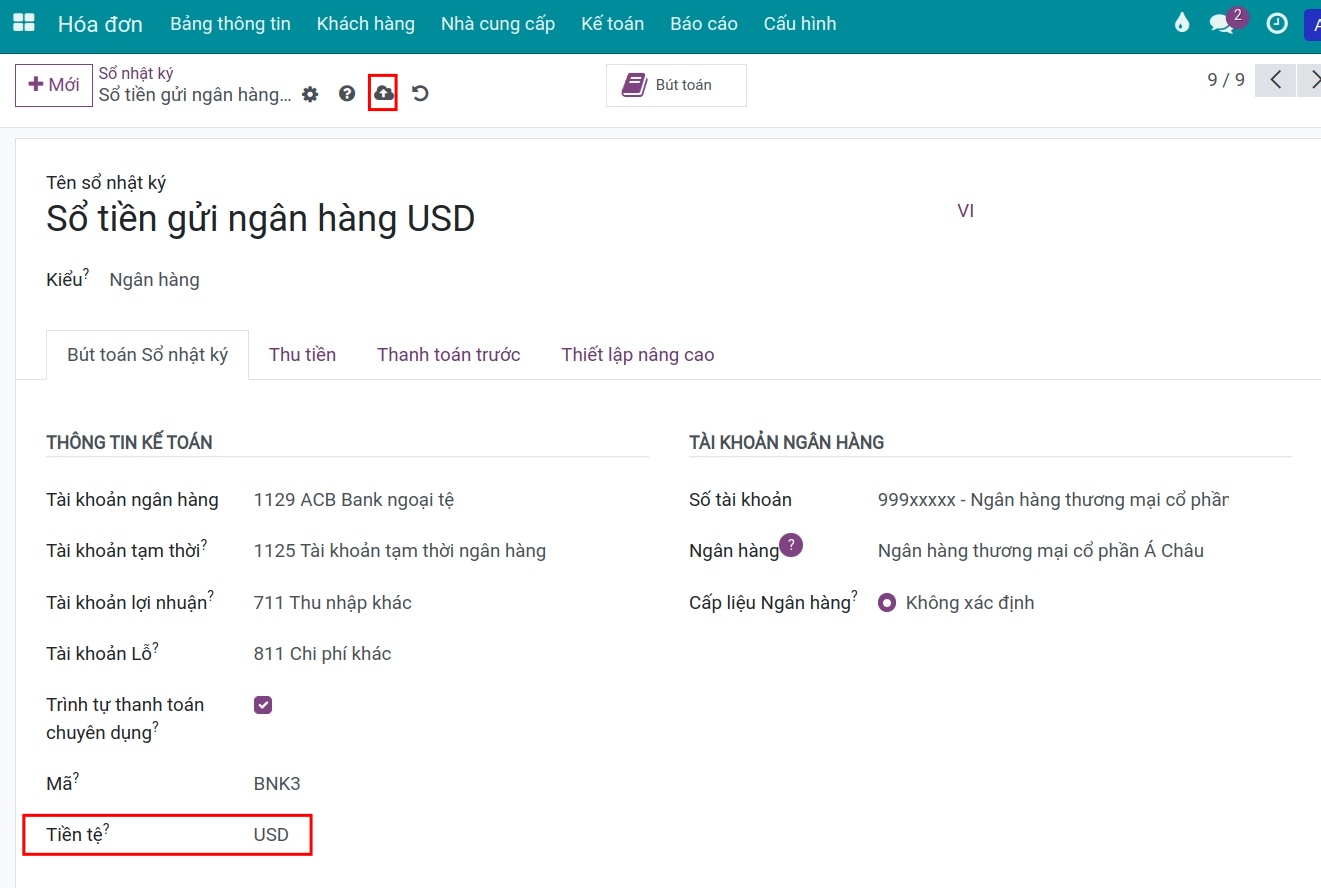Open the Cấu hình menu

coord(800,24)
